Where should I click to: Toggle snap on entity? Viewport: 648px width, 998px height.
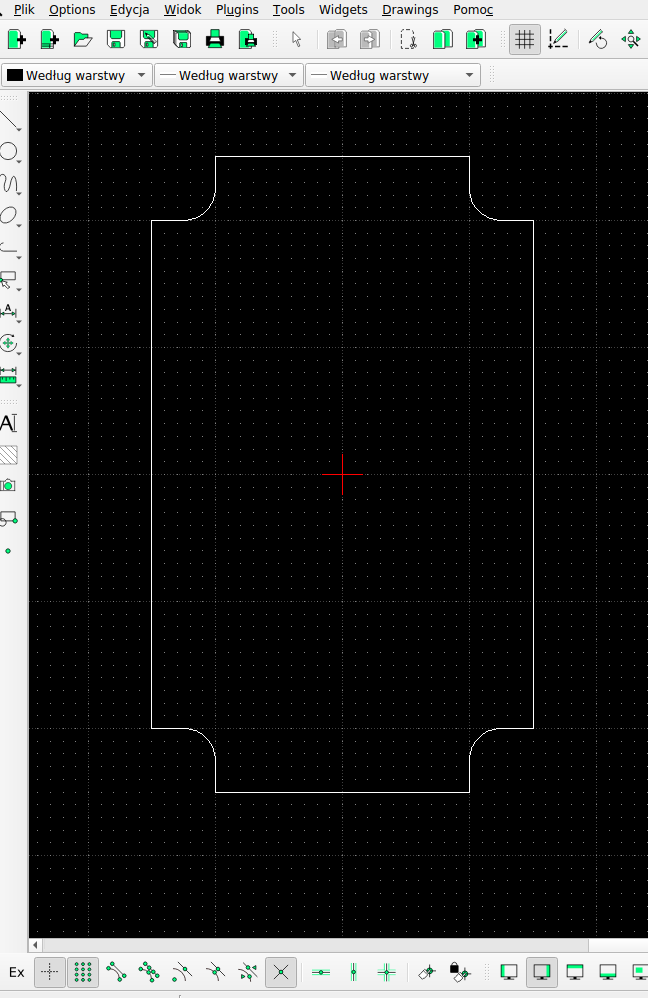149,972
